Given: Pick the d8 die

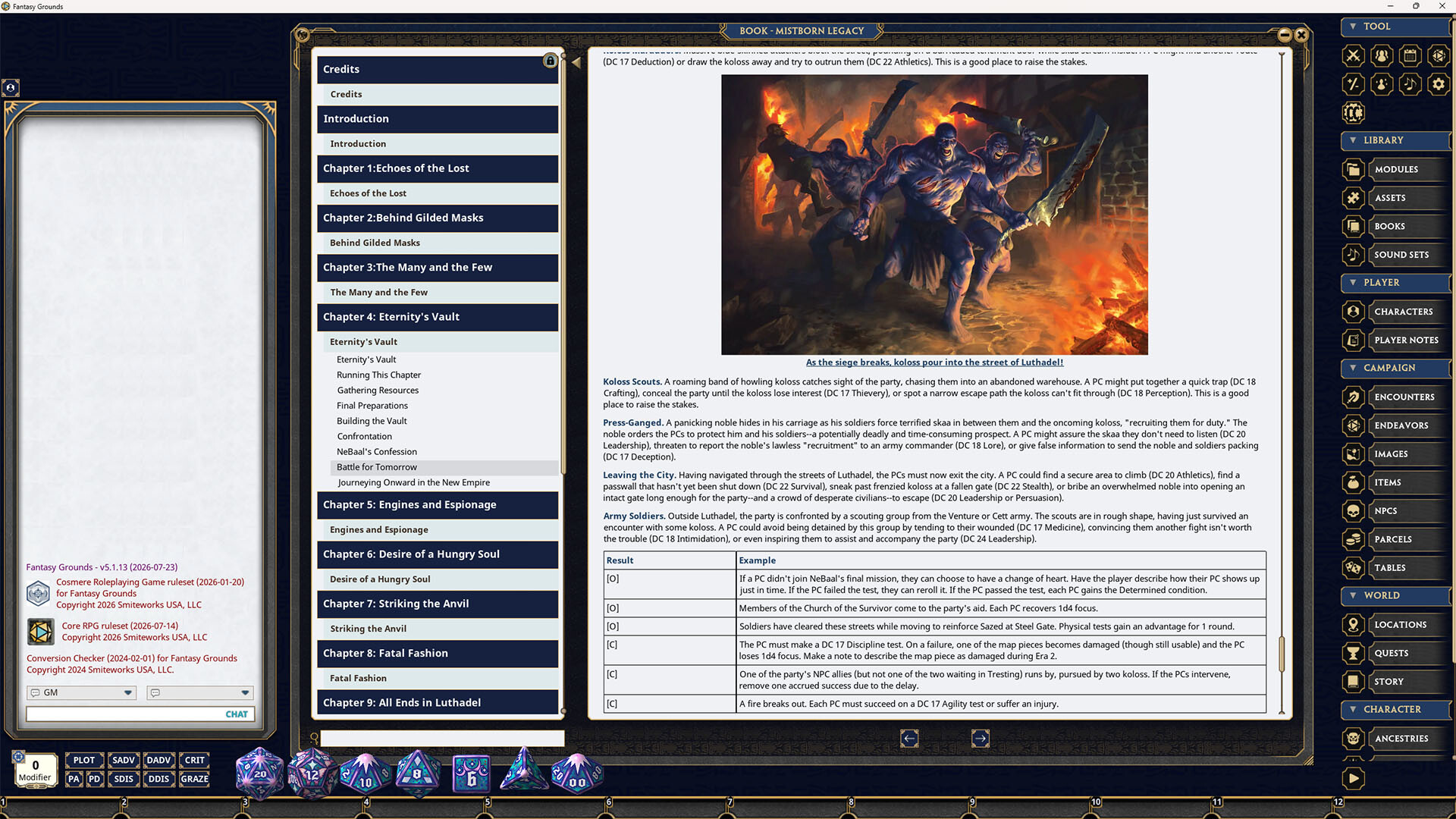Looking at the screenshot, I should tap(417, 773).
